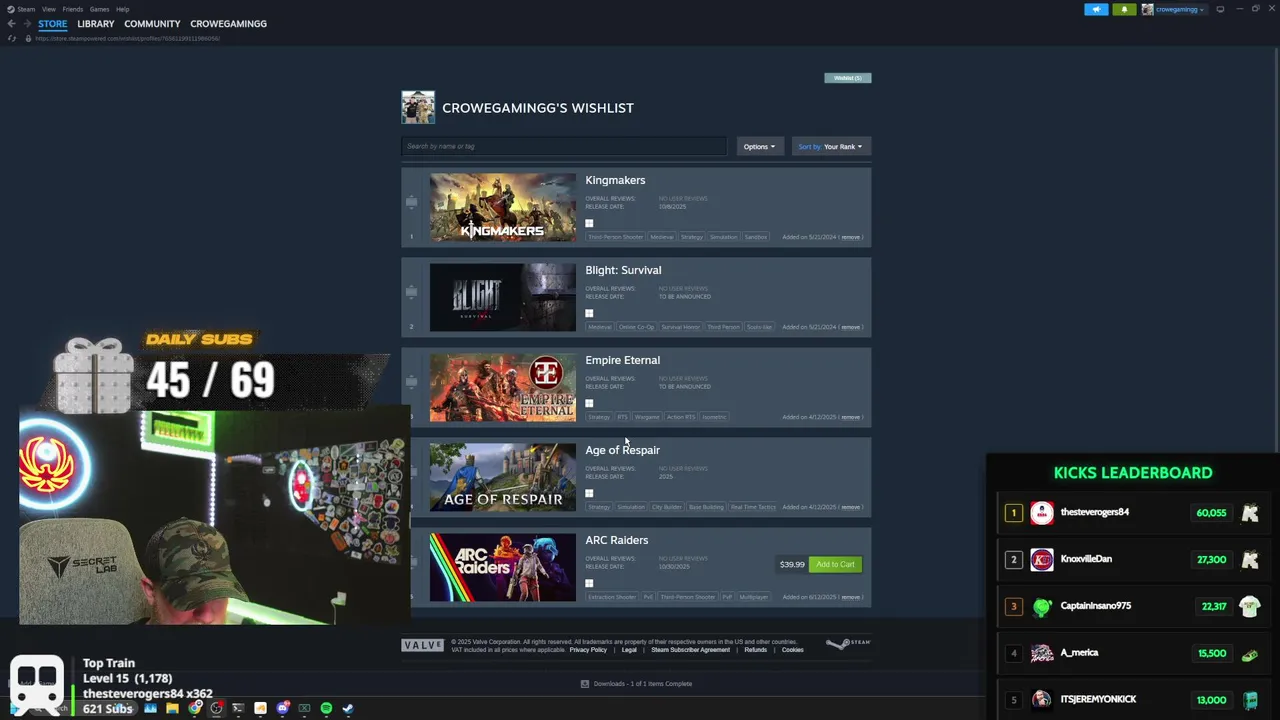Click the Medieval tag under Kingmakers
Image resolution: width=1280 pixels, height=720 pixels.
(x=662, y=237)
